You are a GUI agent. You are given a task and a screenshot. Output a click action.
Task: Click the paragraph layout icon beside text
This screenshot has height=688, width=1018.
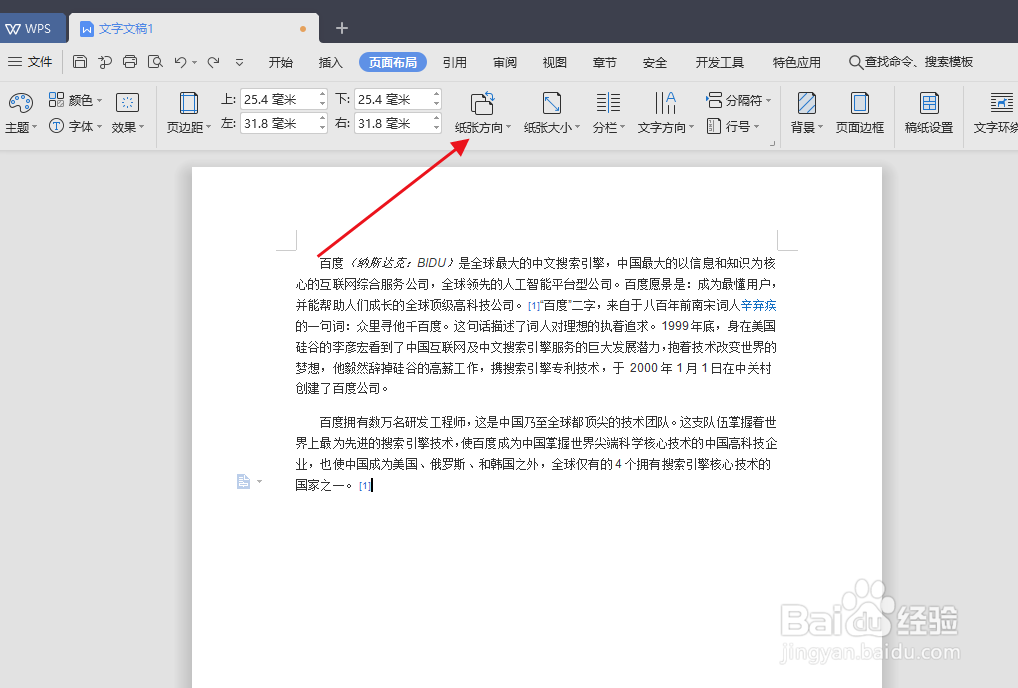pos(243,482)
